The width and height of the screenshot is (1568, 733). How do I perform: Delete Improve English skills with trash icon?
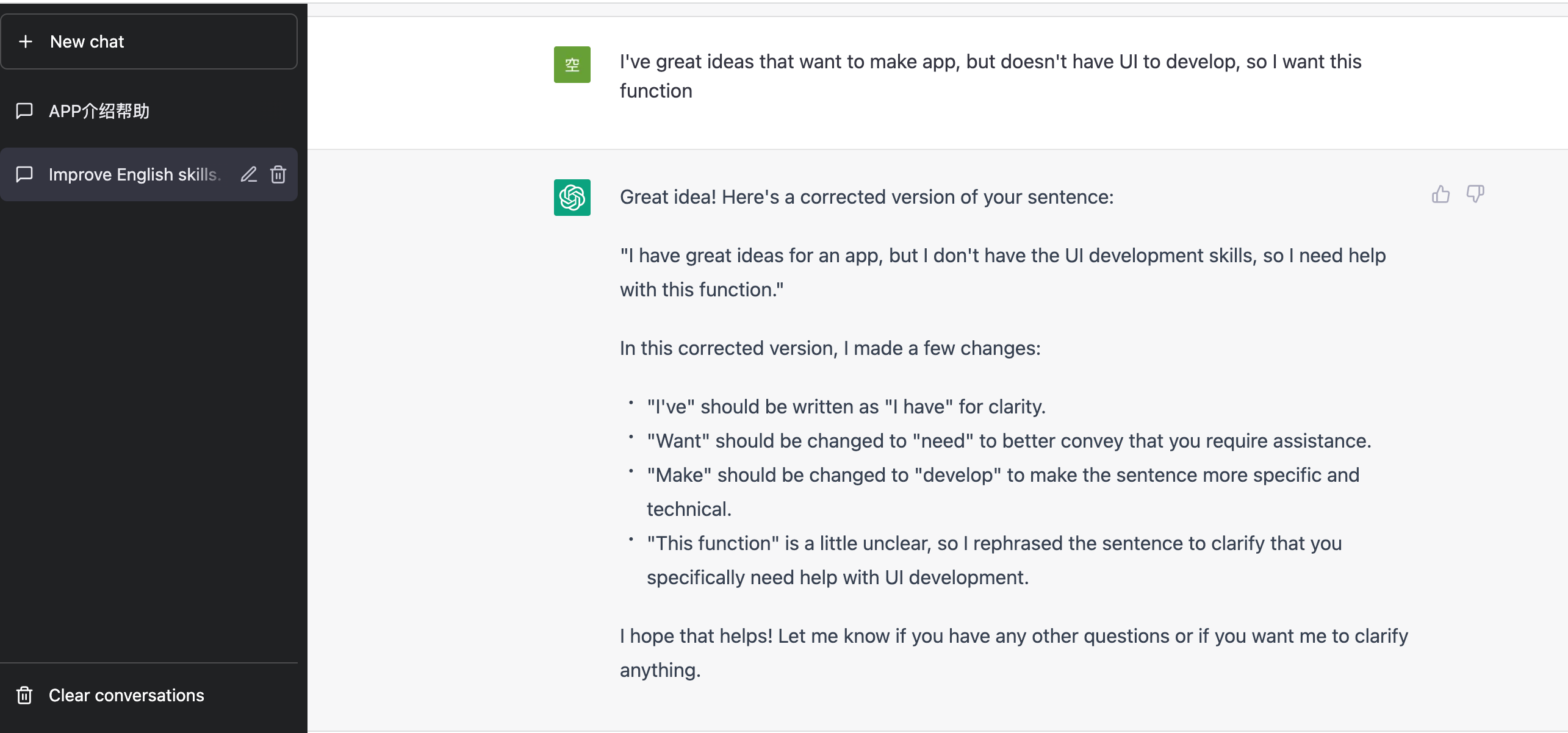tap(278, 174)
